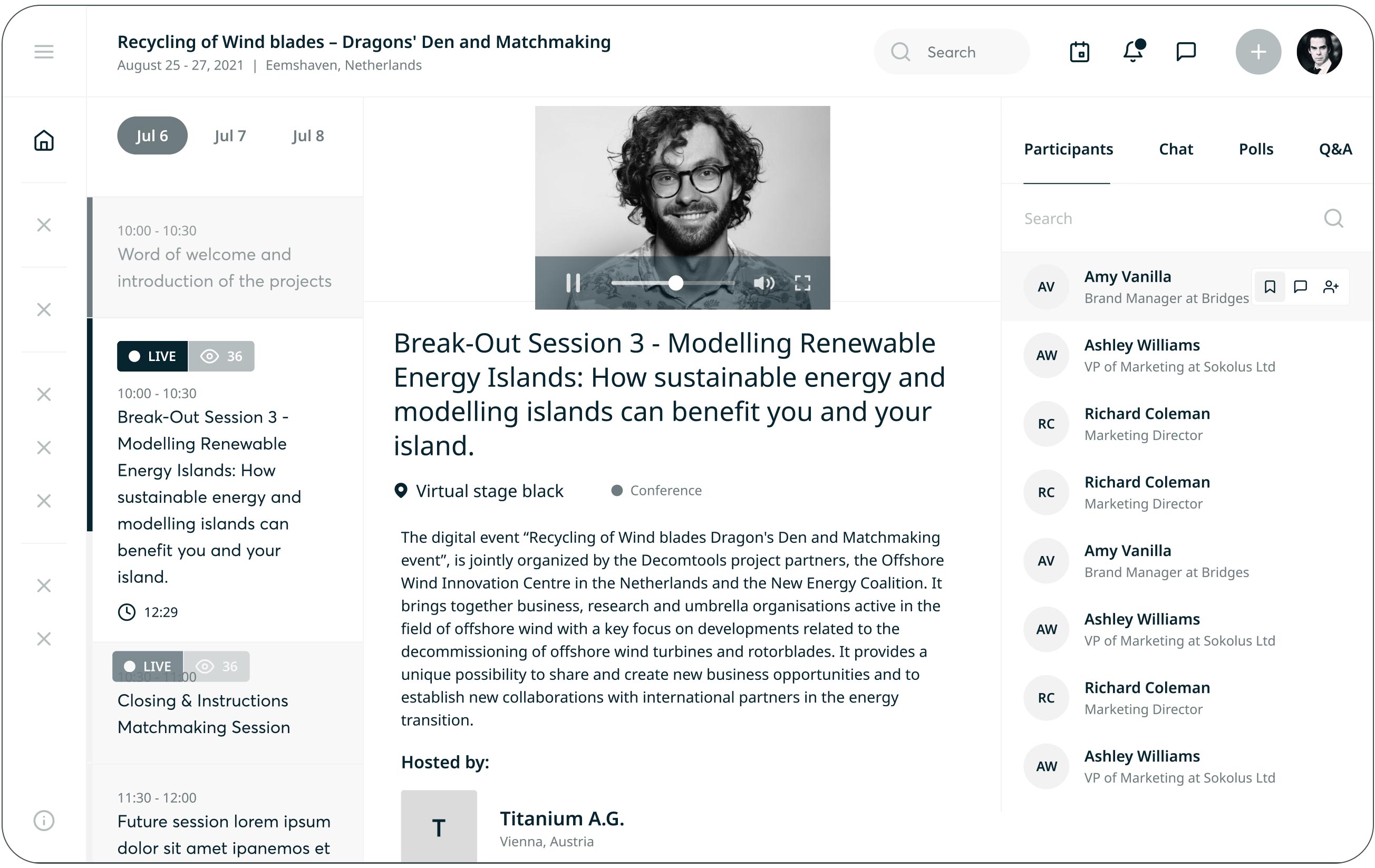Message Amy Vanilla via chat icon
Viewport: 1375px width, 868px height.
1300,287
